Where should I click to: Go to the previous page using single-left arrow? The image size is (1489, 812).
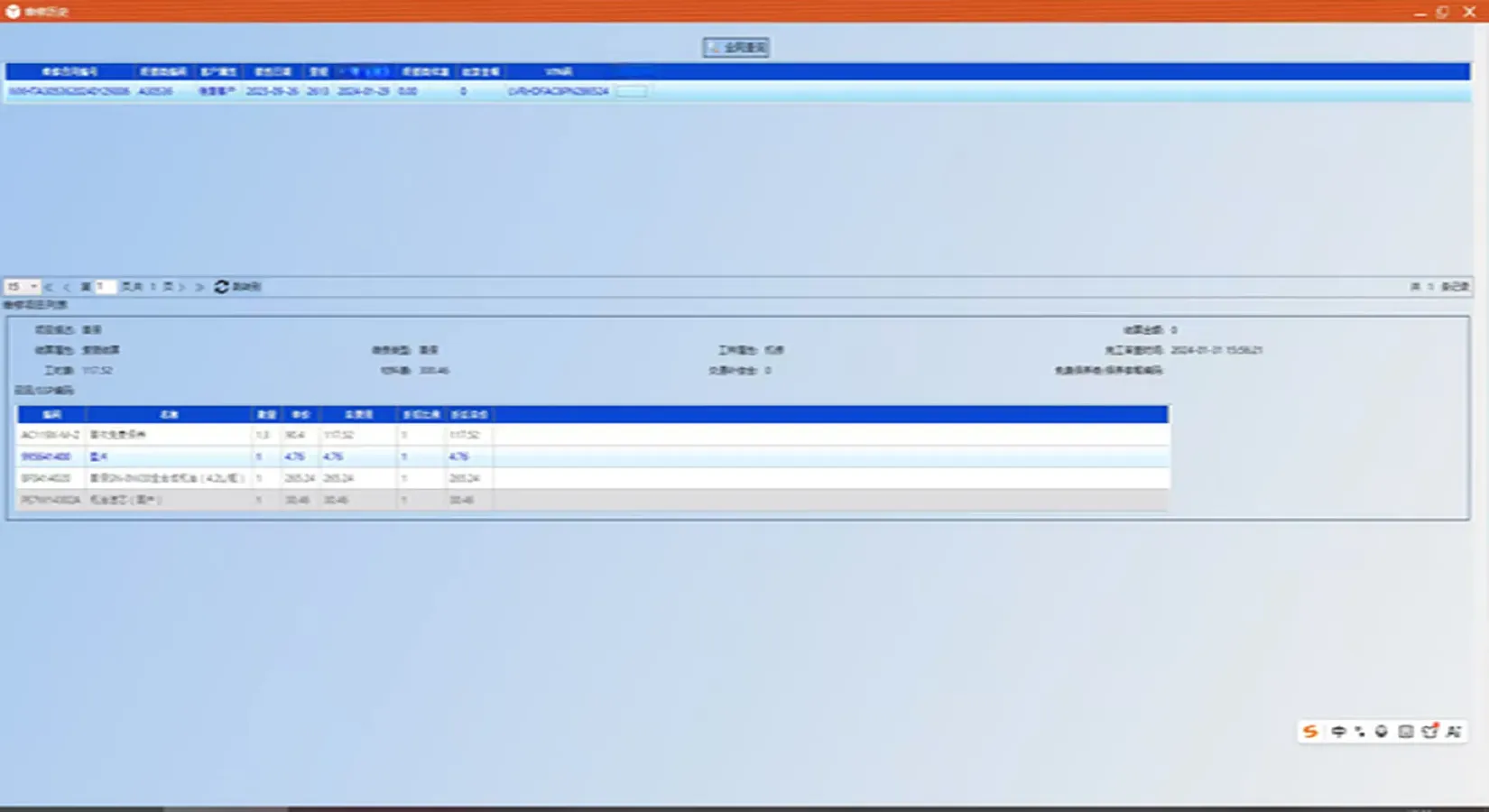tap(67, 287)
